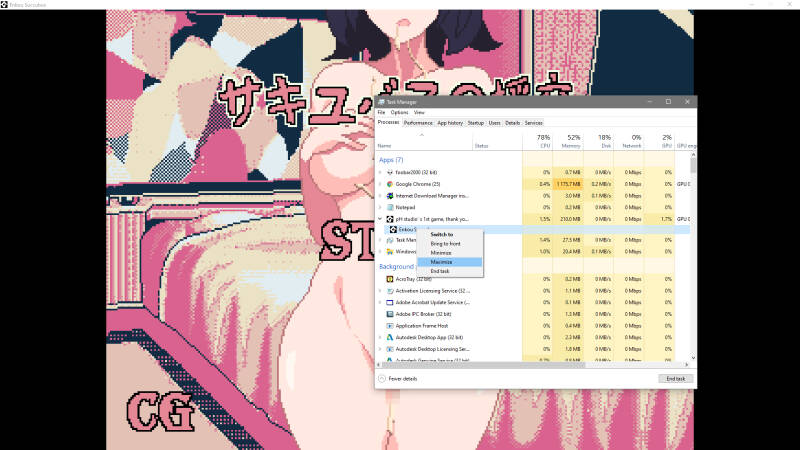Viewport: 800px width, 450px height.
Task: Click the Autodesk Desktop App icon
Action: tap(390, 338)
